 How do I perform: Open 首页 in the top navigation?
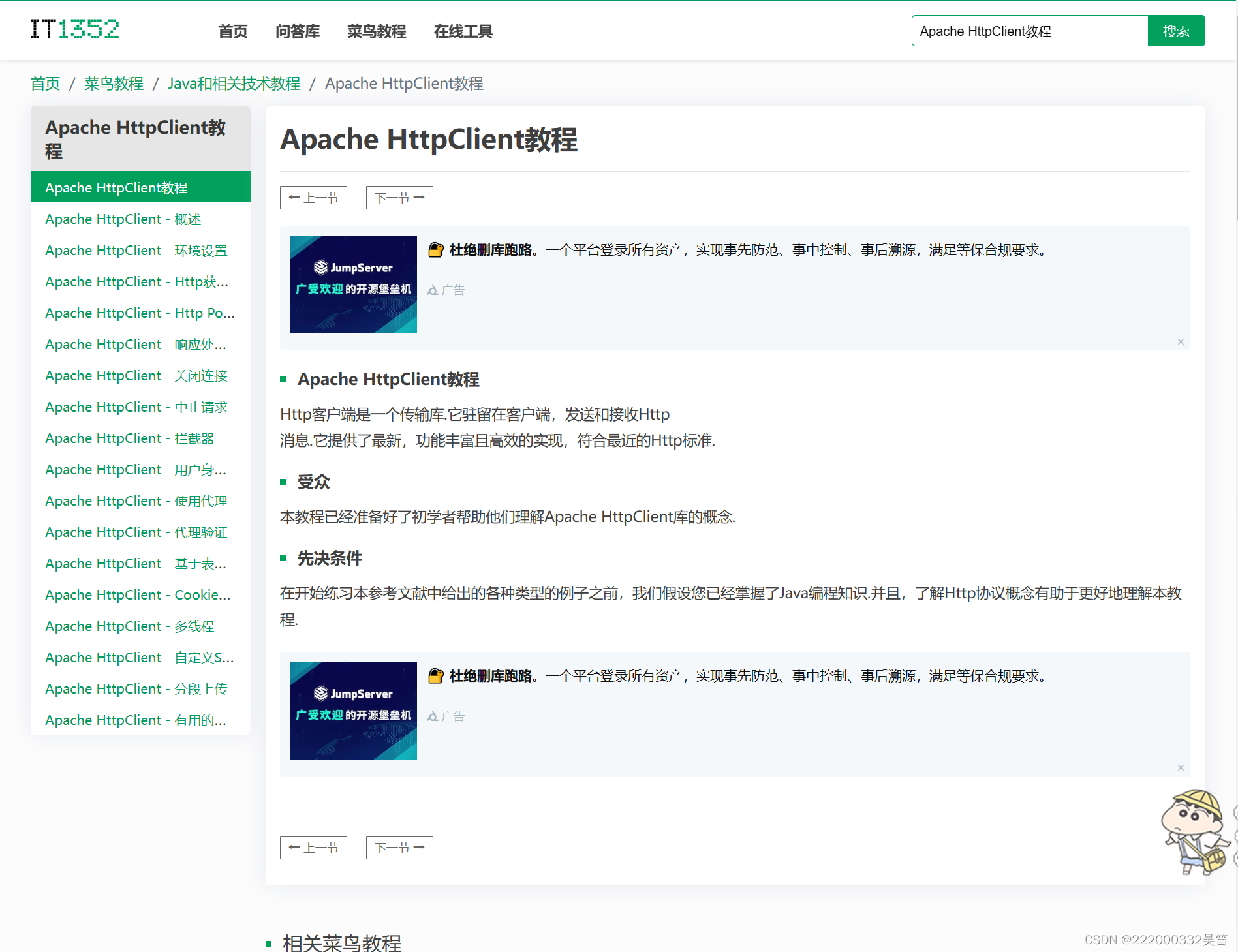pyautogui.click(x=233, y=31)
